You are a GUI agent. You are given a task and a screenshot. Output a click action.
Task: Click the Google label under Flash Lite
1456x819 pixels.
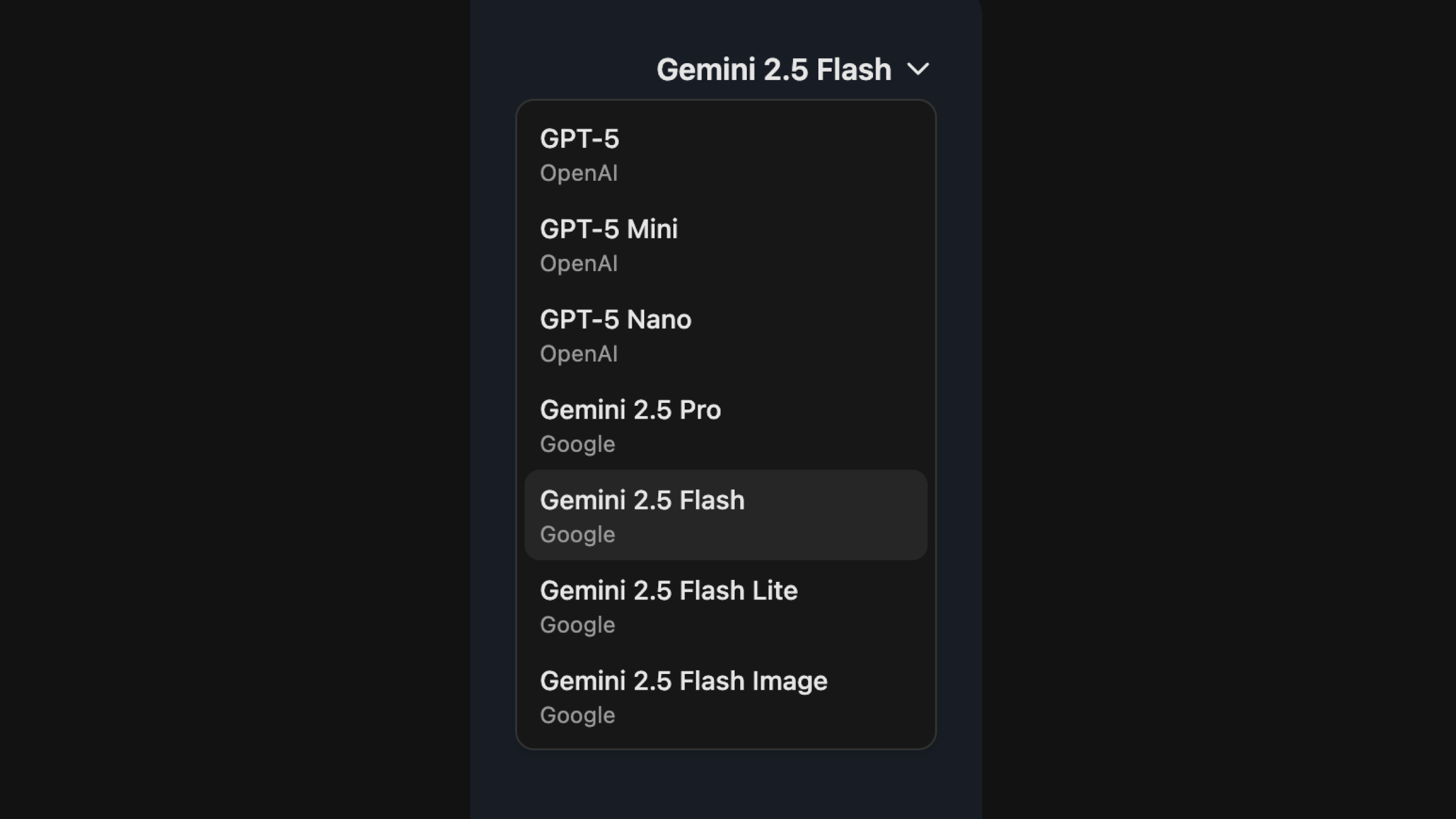point(578,625)
